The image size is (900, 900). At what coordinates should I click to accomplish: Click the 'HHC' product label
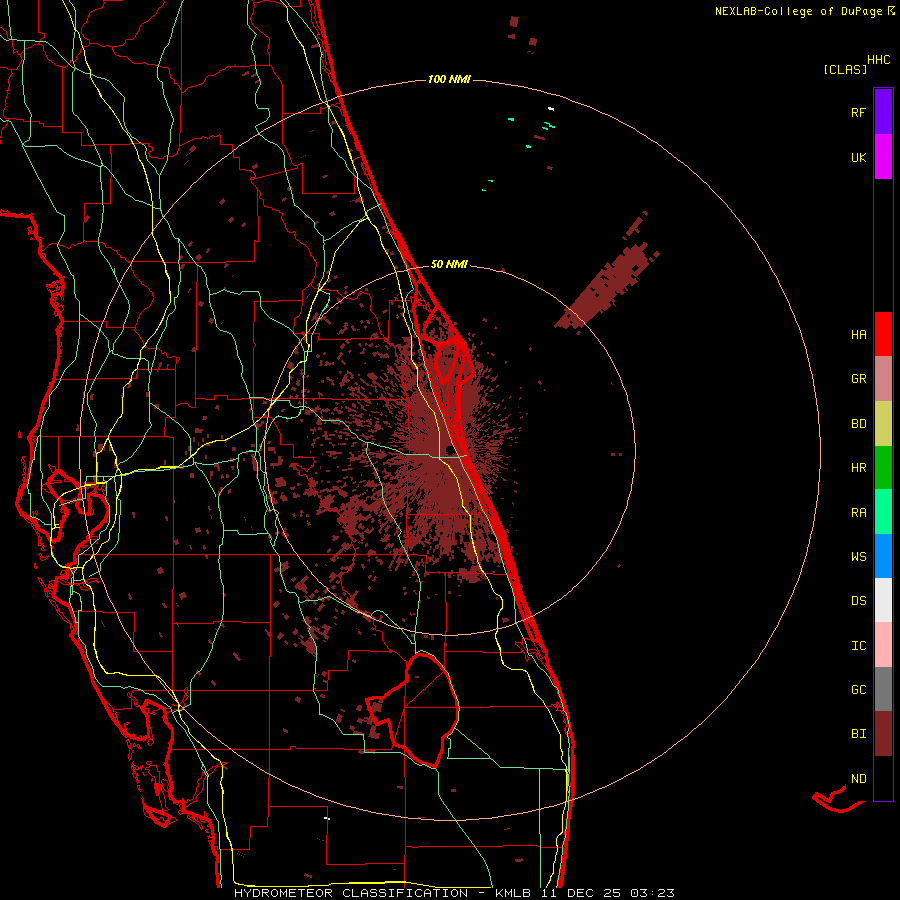click(879, 60)
